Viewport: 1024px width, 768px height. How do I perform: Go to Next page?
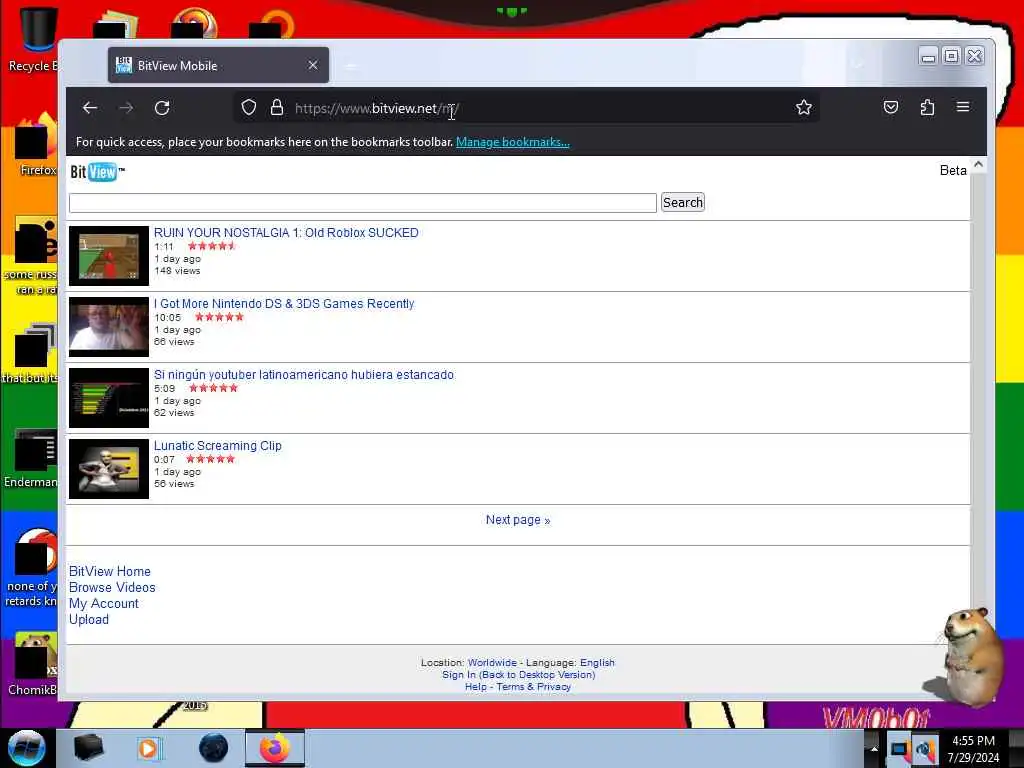(x=518, y=520)
